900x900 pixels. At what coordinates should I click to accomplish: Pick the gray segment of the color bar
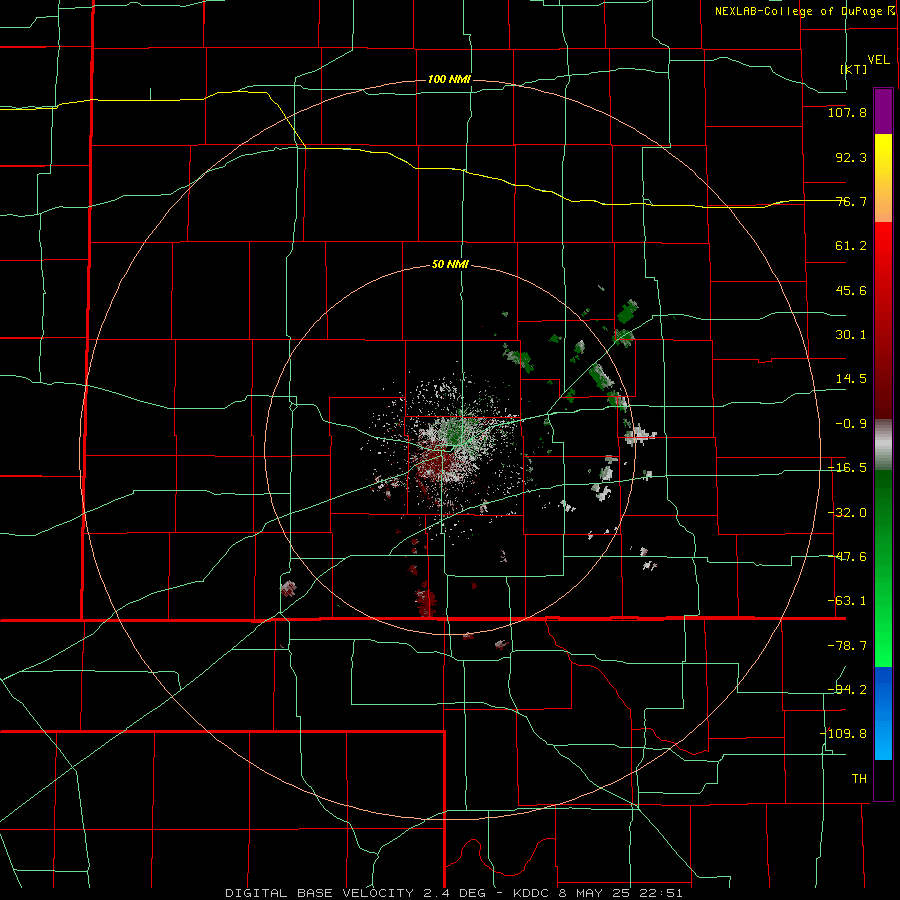coord(883,445)
